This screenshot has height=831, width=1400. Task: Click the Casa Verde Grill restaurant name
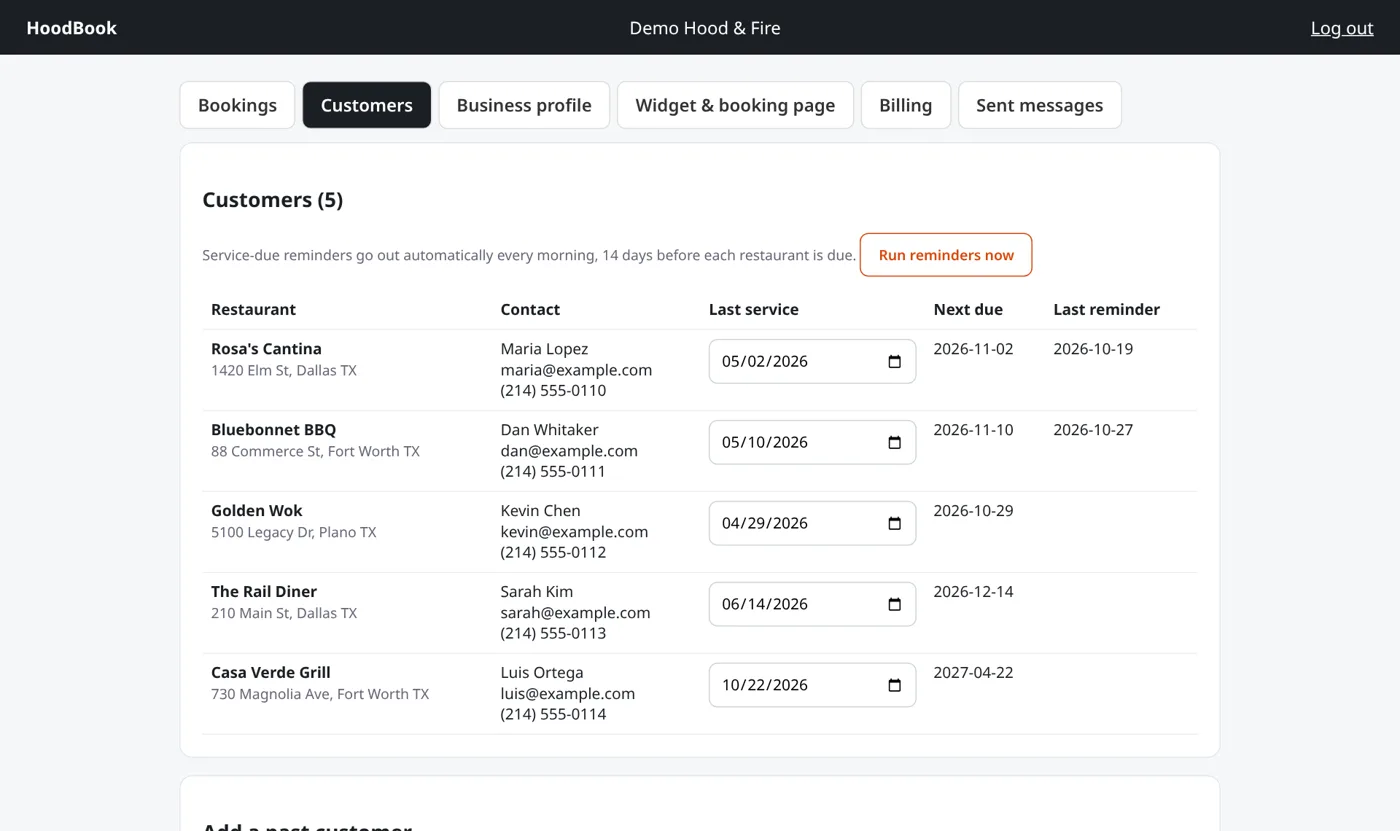click(x=270, y=673)
